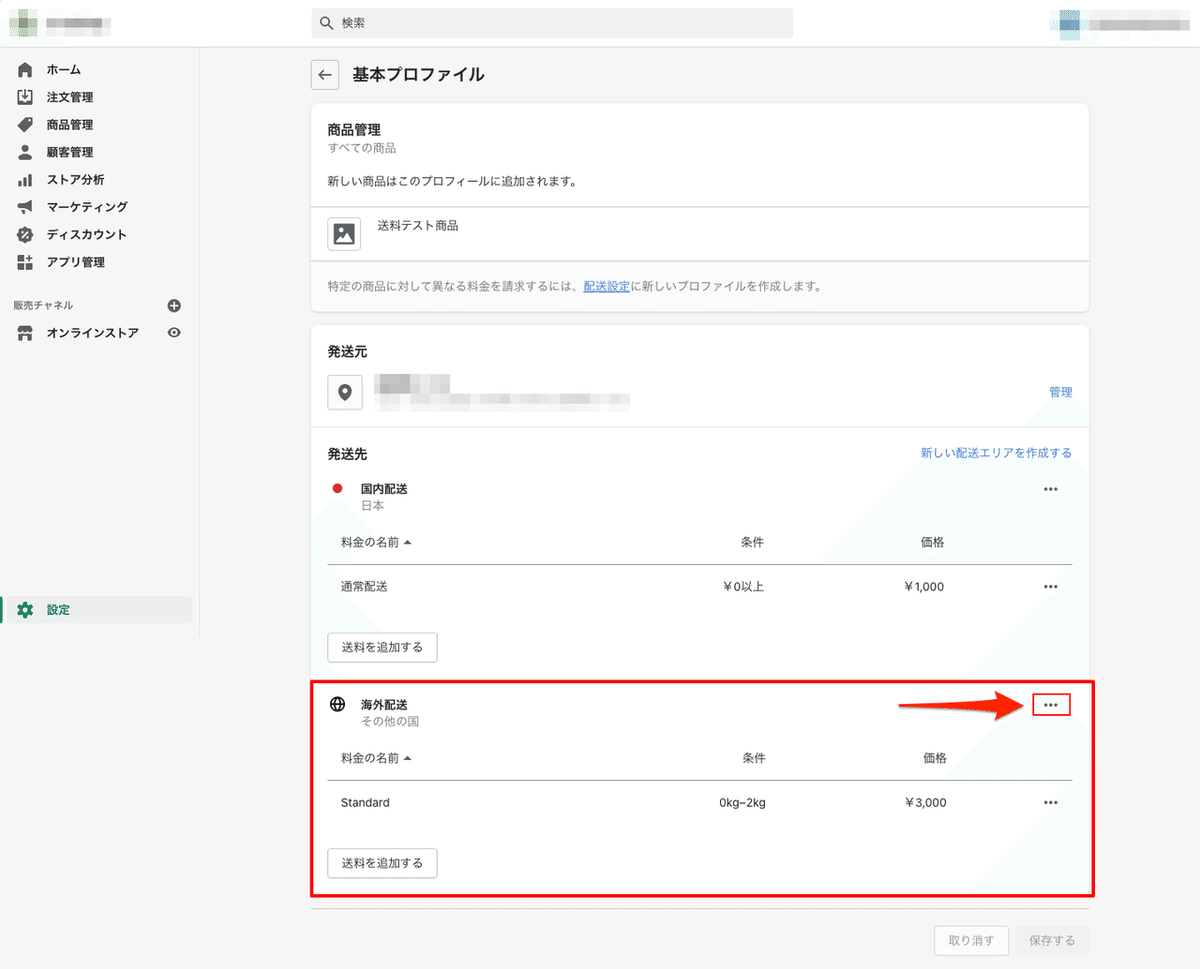Click 管理 link for 発送元
The width and height of the screenshot is (1200, 969).
[x=1060, y=392]
